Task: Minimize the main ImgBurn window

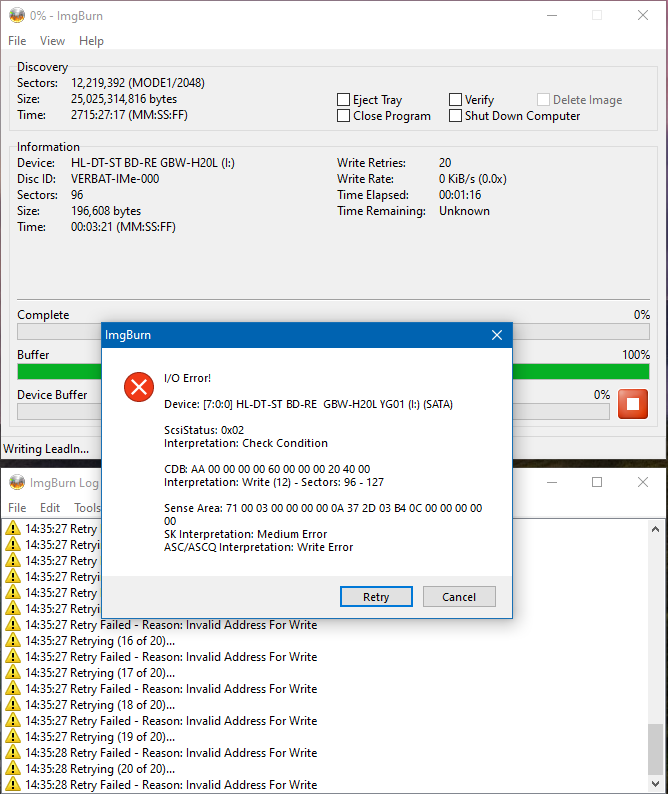Action: pyautogui.click(x=552, y=16)
